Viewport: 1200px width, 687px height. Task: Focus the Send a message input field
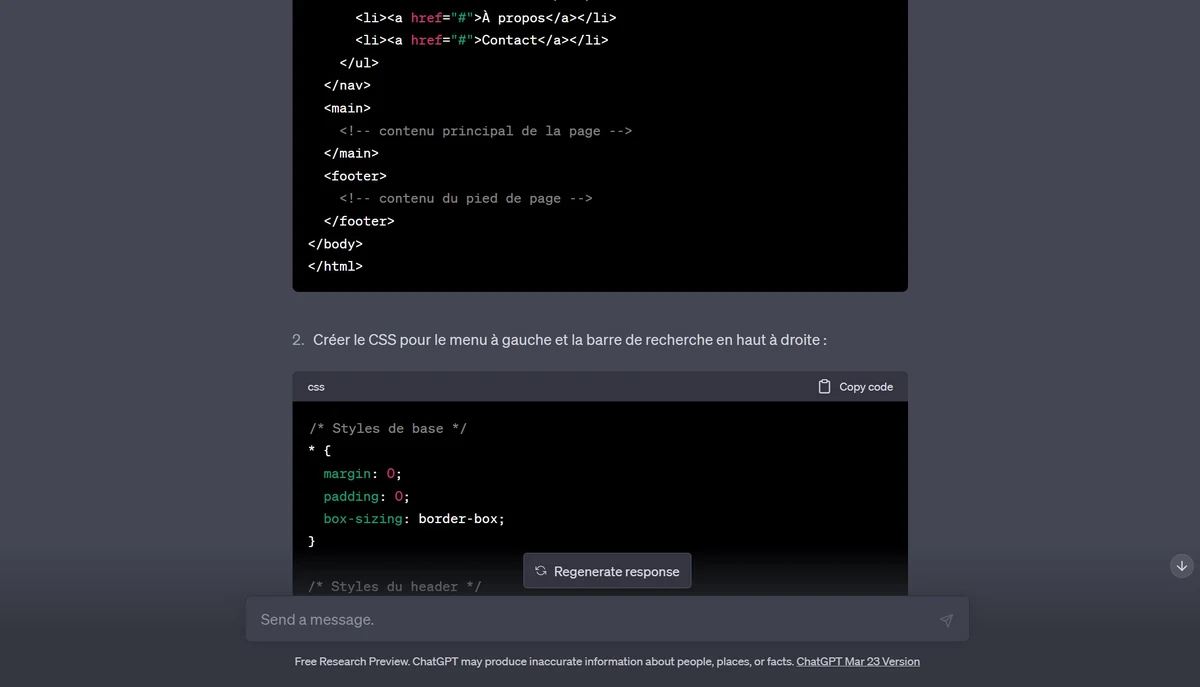pyautogui.click(x=590, y=620)
